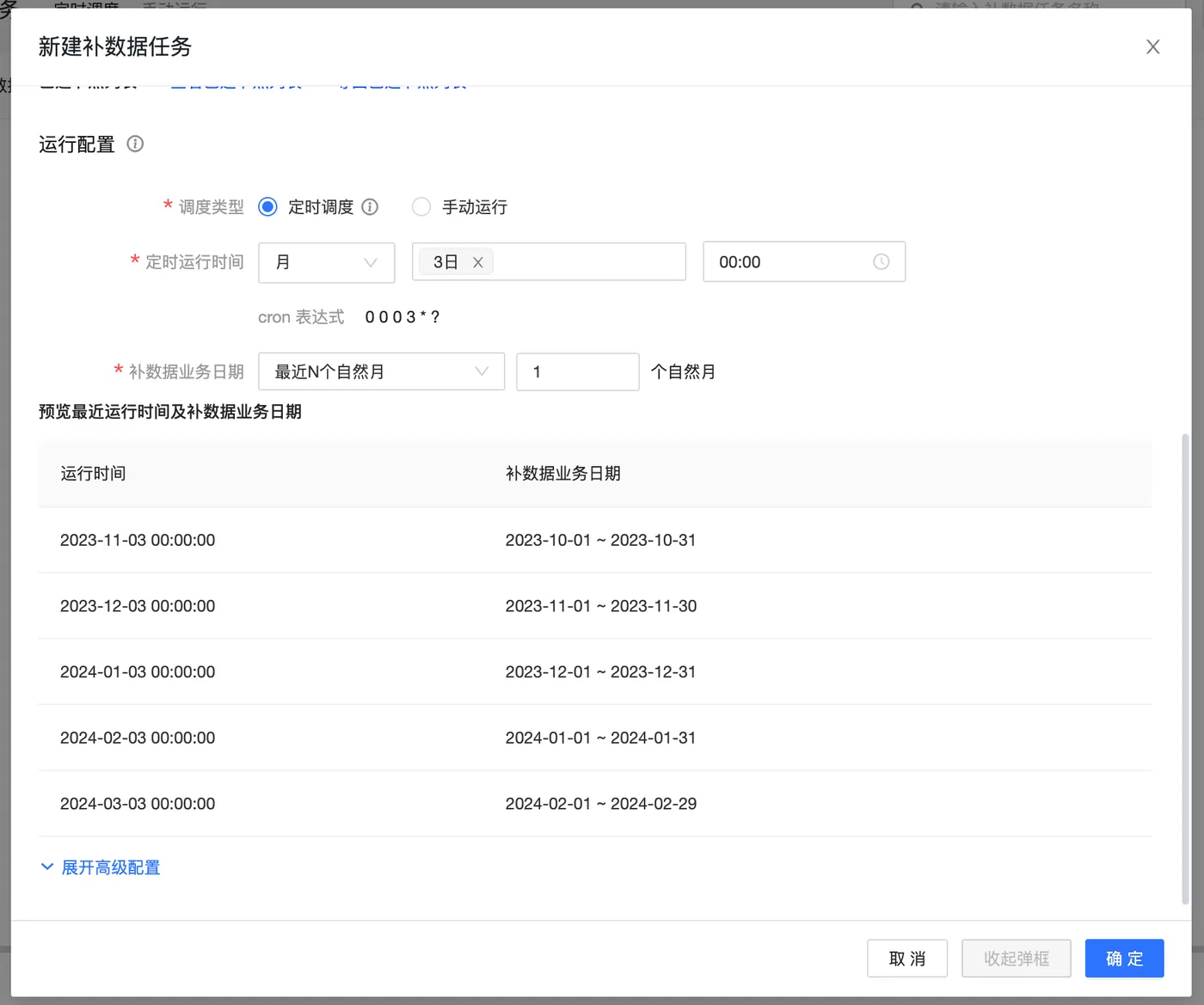The height and width of the screenshot is (1005, 1204).
Task: Click run time 2024-02-03 00:00:00
Action: click(138, 738)
